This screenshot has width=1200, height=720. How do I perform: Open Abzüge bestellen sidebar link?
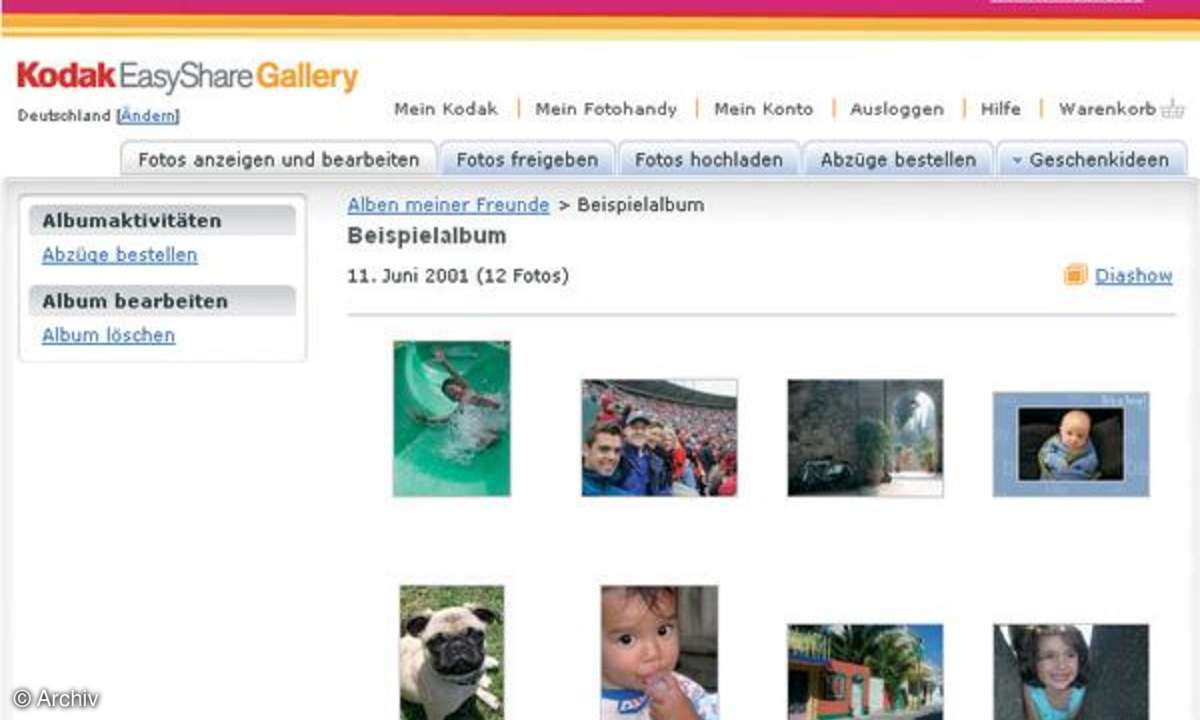120,255
